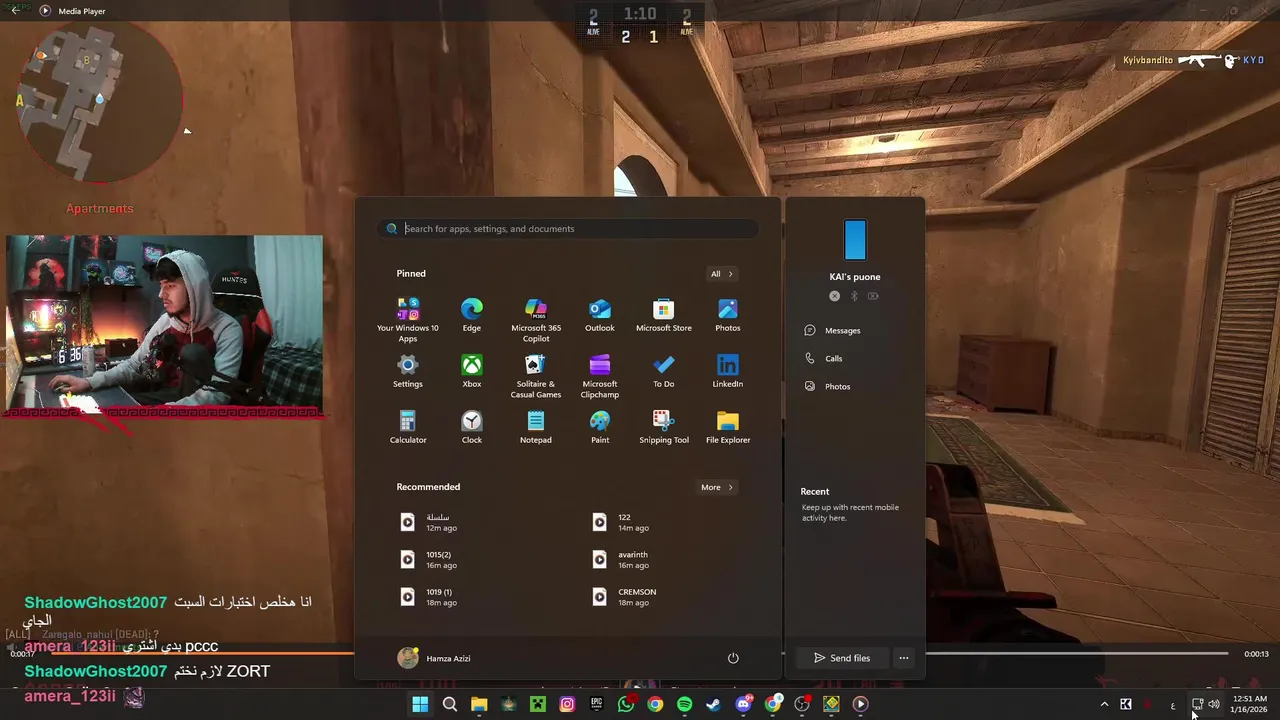This screenshot has height=720, width=1280.
Task: Open Microsoft Store pinned app
Action: click(x=664, y=315)
